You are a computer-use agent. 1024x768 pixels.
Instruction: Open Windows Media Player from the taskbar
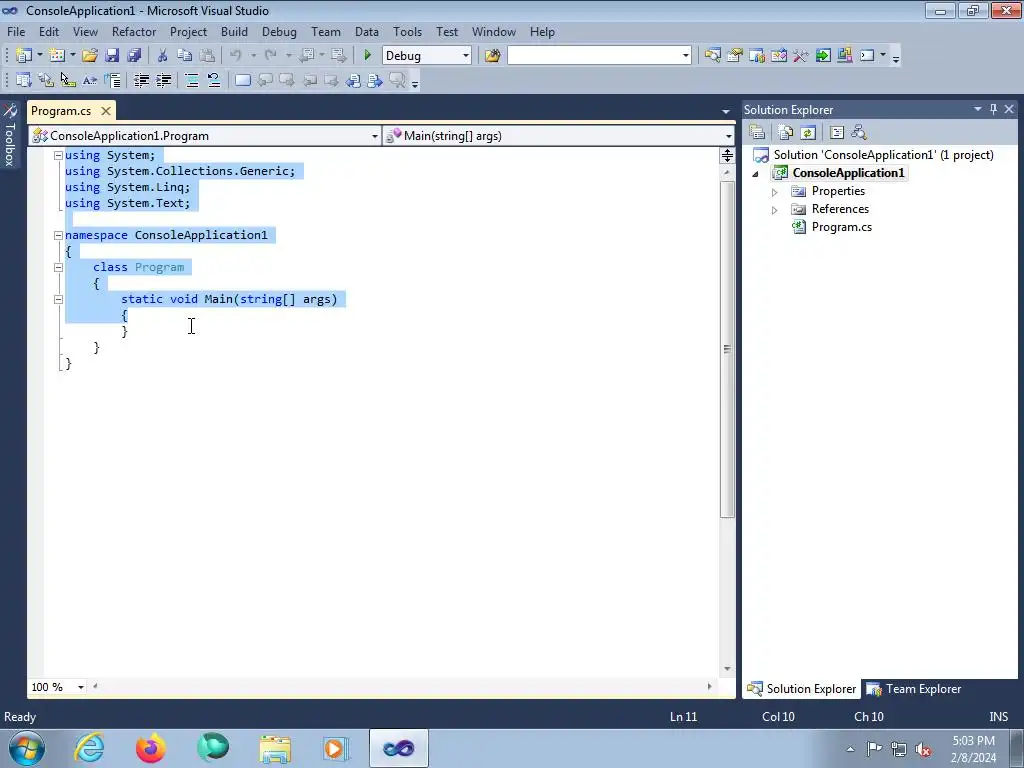(x=336, y=748)
